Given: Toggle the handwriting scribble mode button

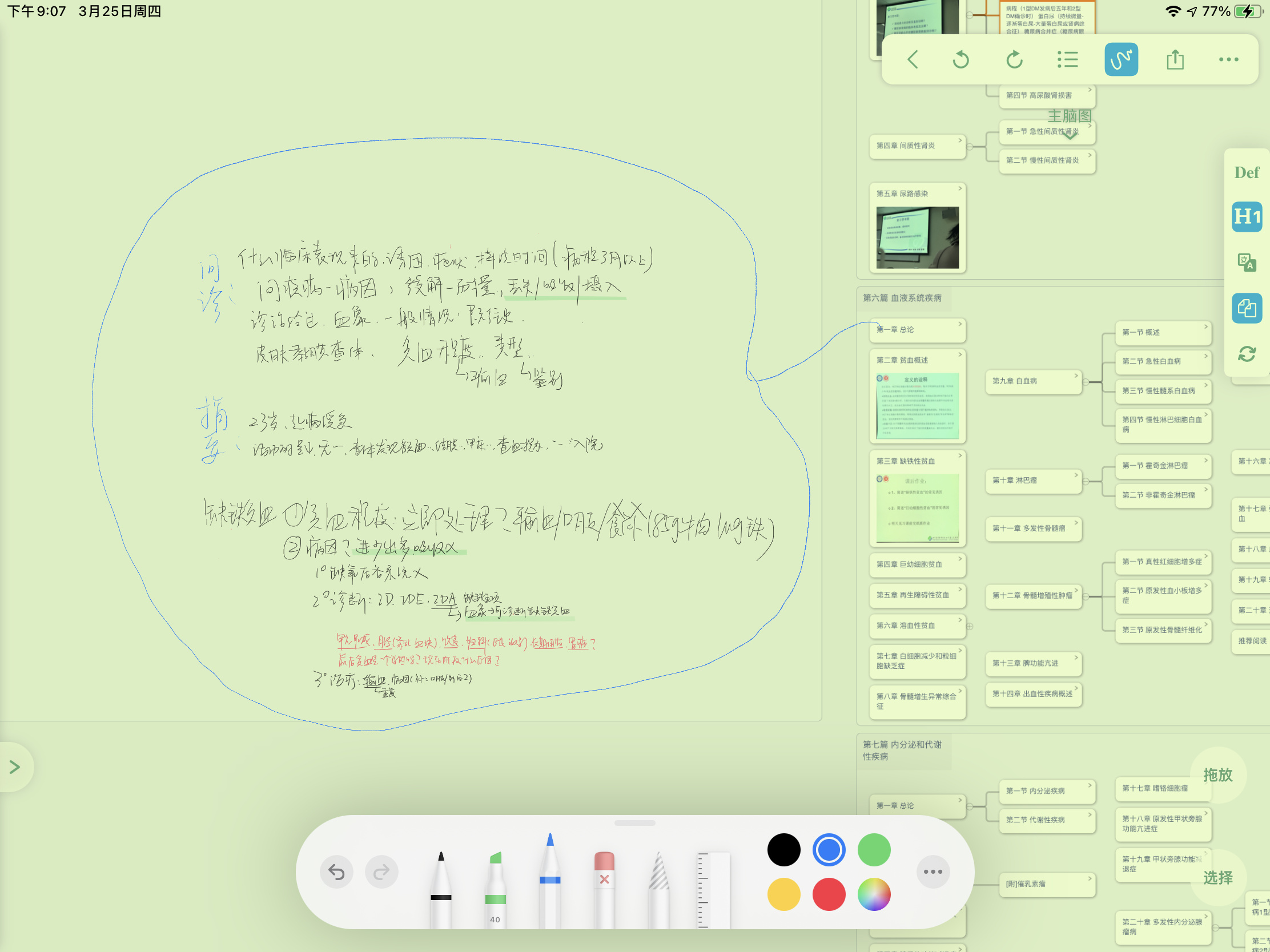Looking at the screenshot, I should (x=1121, y=60).
